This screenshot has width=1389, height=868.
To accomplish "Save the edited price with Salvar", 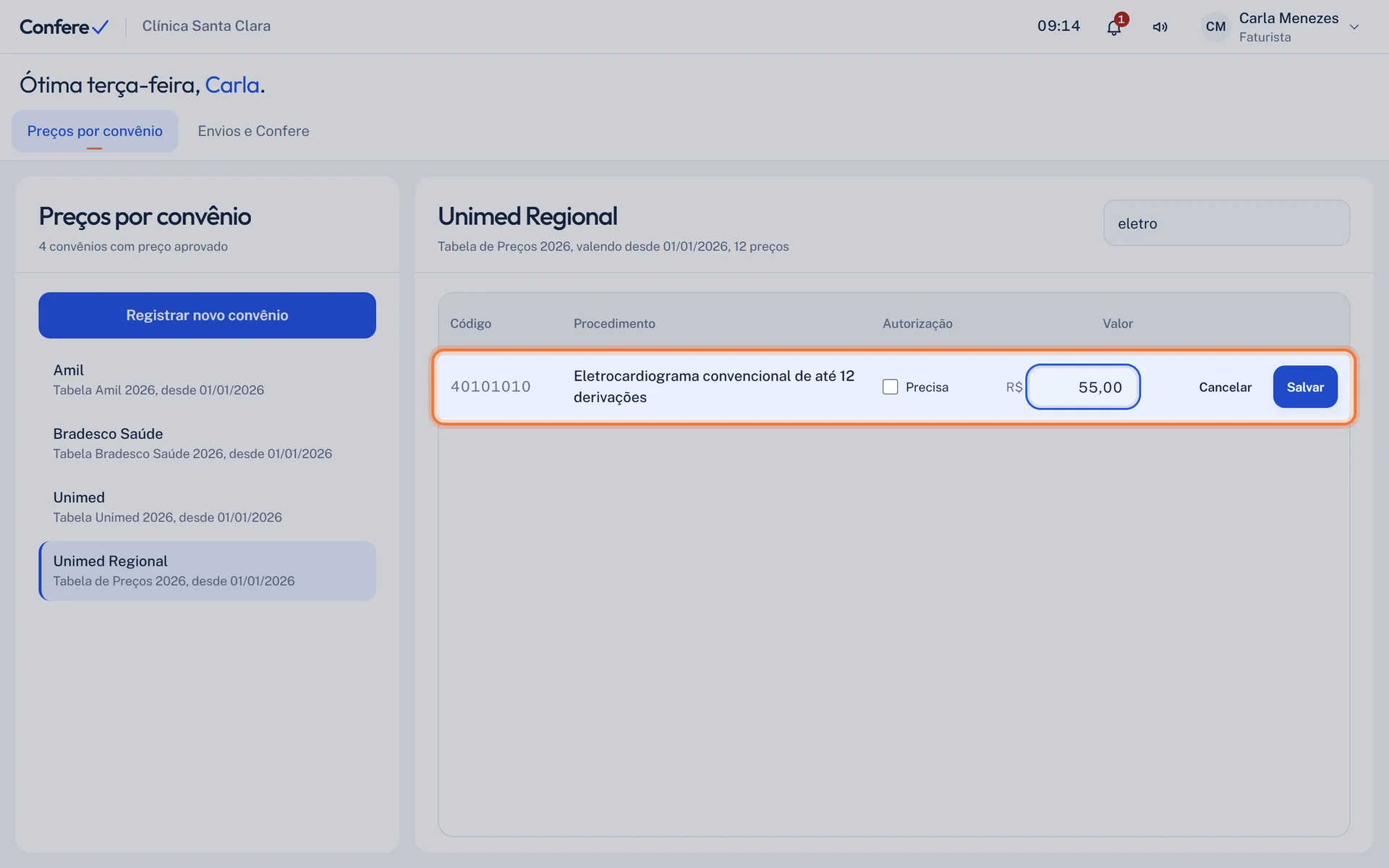I will pos(1305,387).
